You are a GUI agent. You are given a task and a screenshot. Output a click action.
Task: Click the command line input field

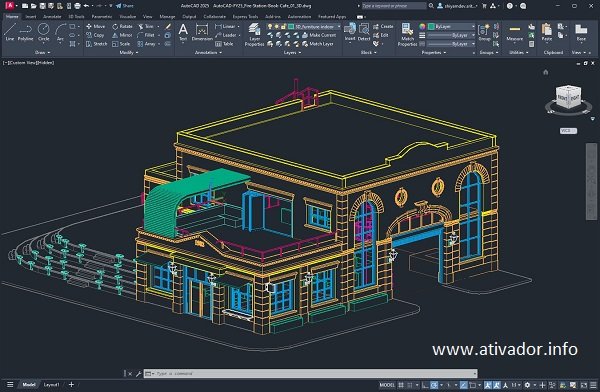point(310,373)
